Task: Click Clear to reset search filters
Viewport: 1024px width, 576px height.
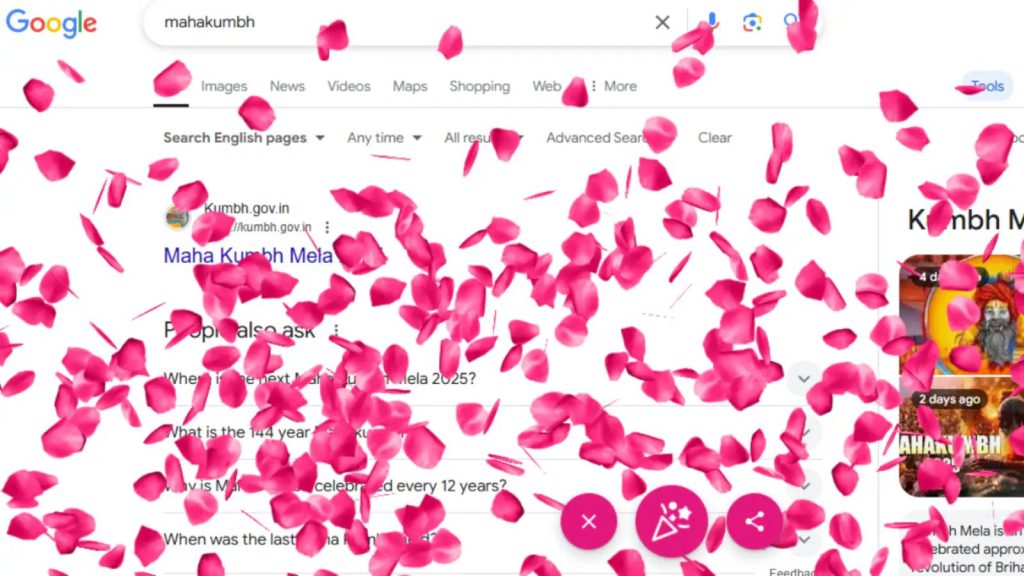Action: tap(714, 138)
